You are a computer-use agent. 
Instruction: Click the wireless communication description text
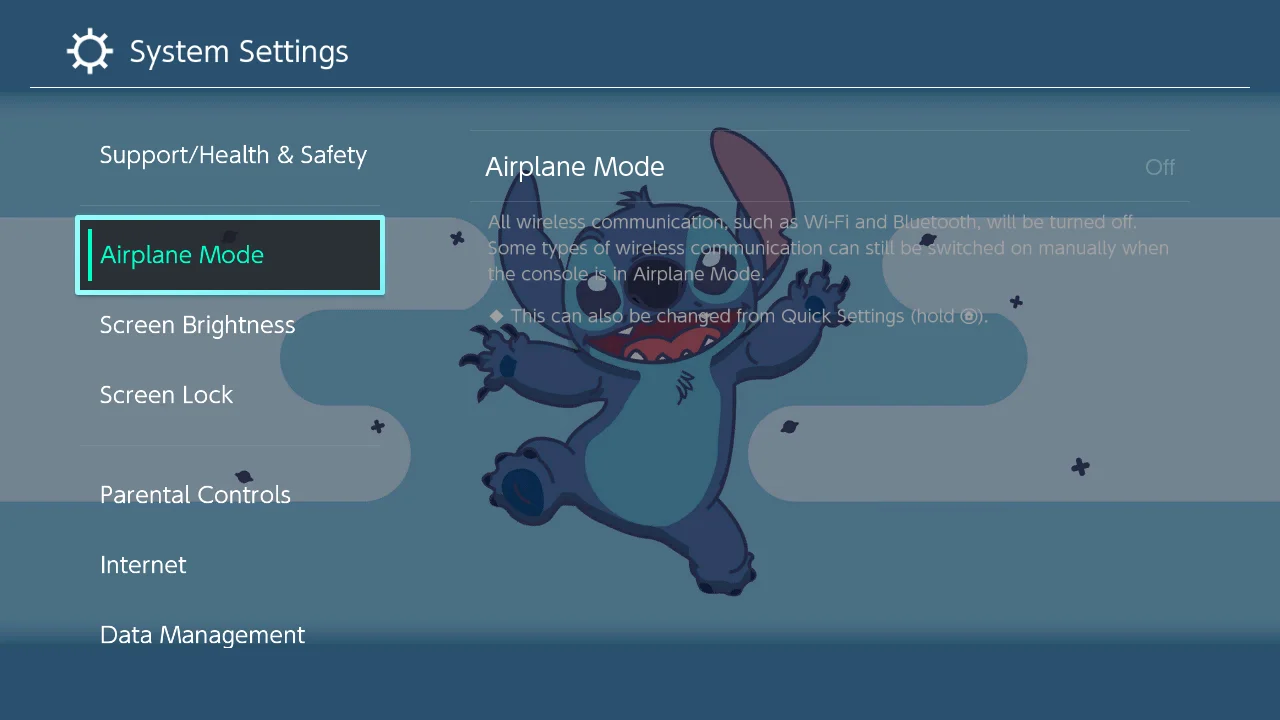pos(827,248)
